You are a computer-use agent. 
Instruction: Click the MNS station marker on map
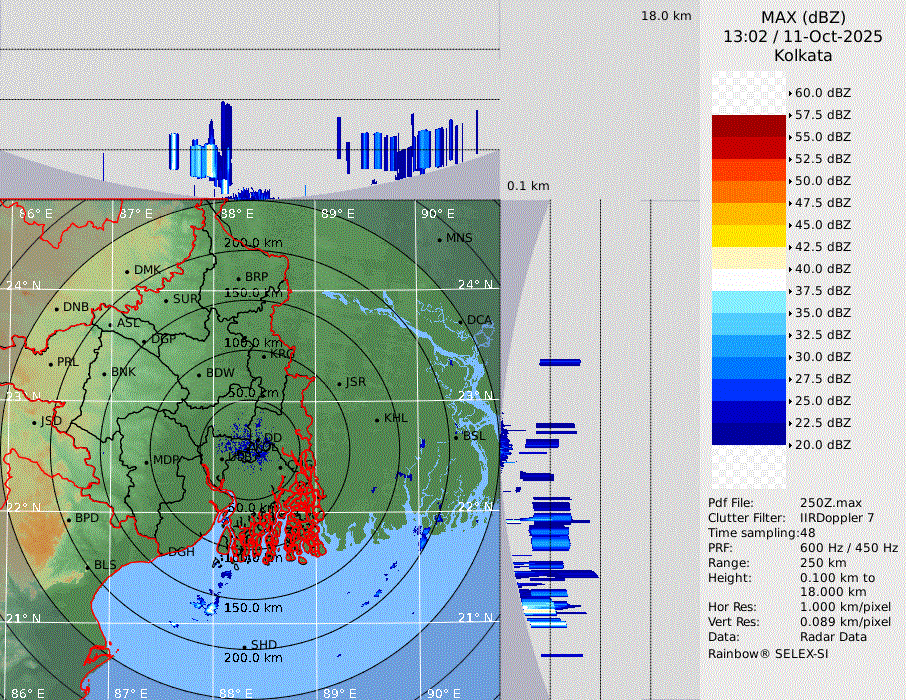pyautogui.click(x=440, y=239)
